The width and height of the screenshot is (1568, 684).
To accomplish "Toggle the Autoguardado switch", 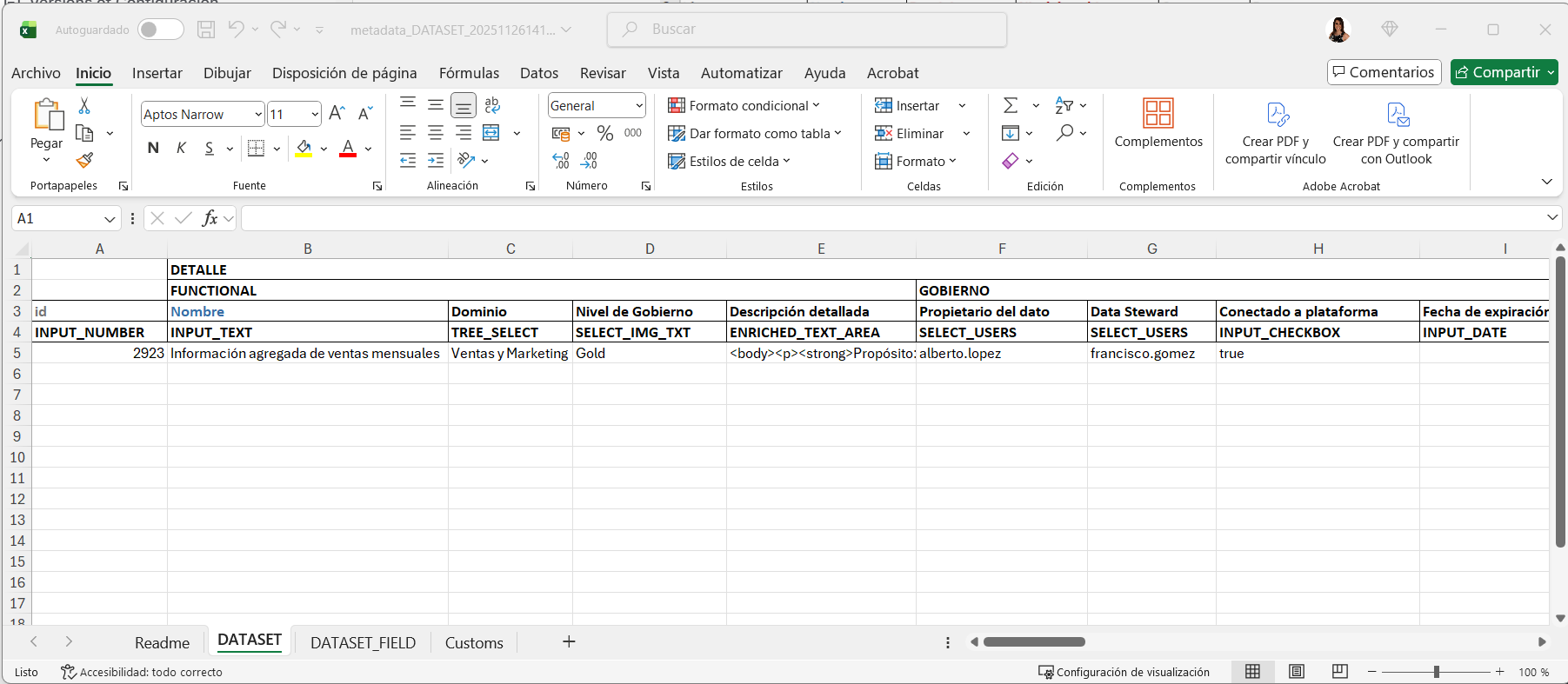I will click(x=160, y=30).
